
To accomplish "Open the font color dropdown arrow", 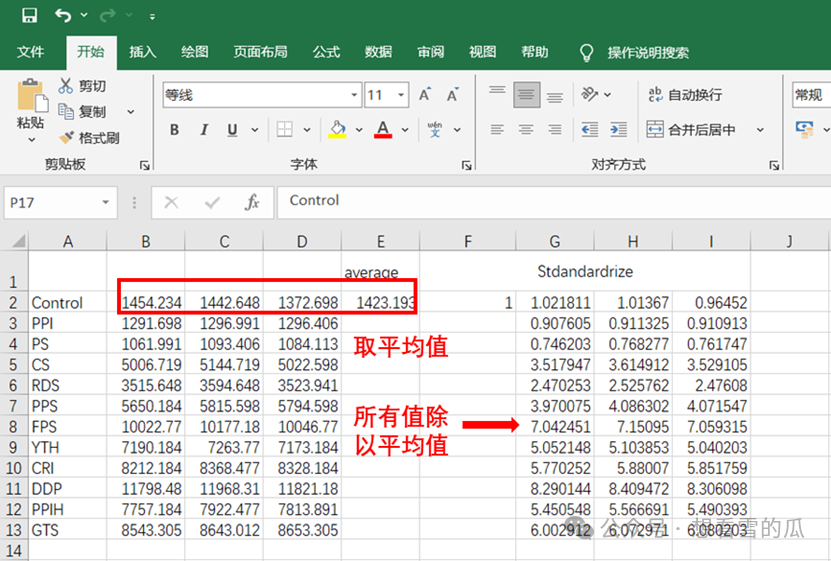I will click(405, 130).
